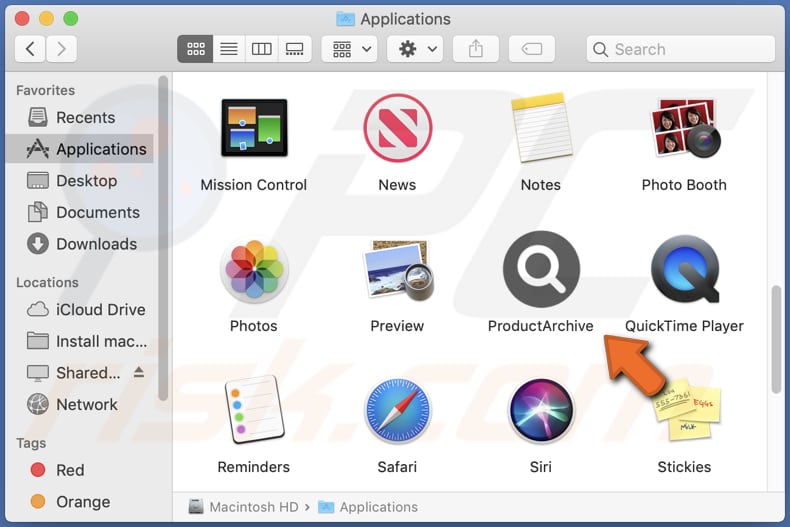Click Applications in the path bar

click(368, 507)
